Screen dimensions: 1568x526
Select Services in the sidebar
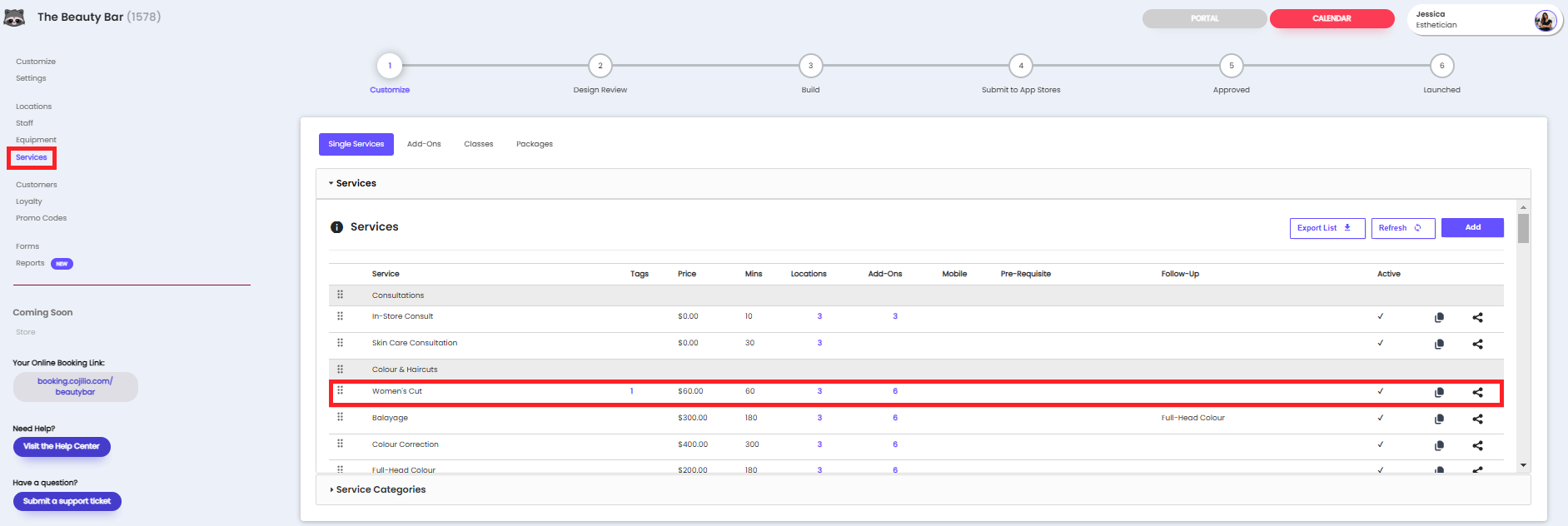pos(32,157)
